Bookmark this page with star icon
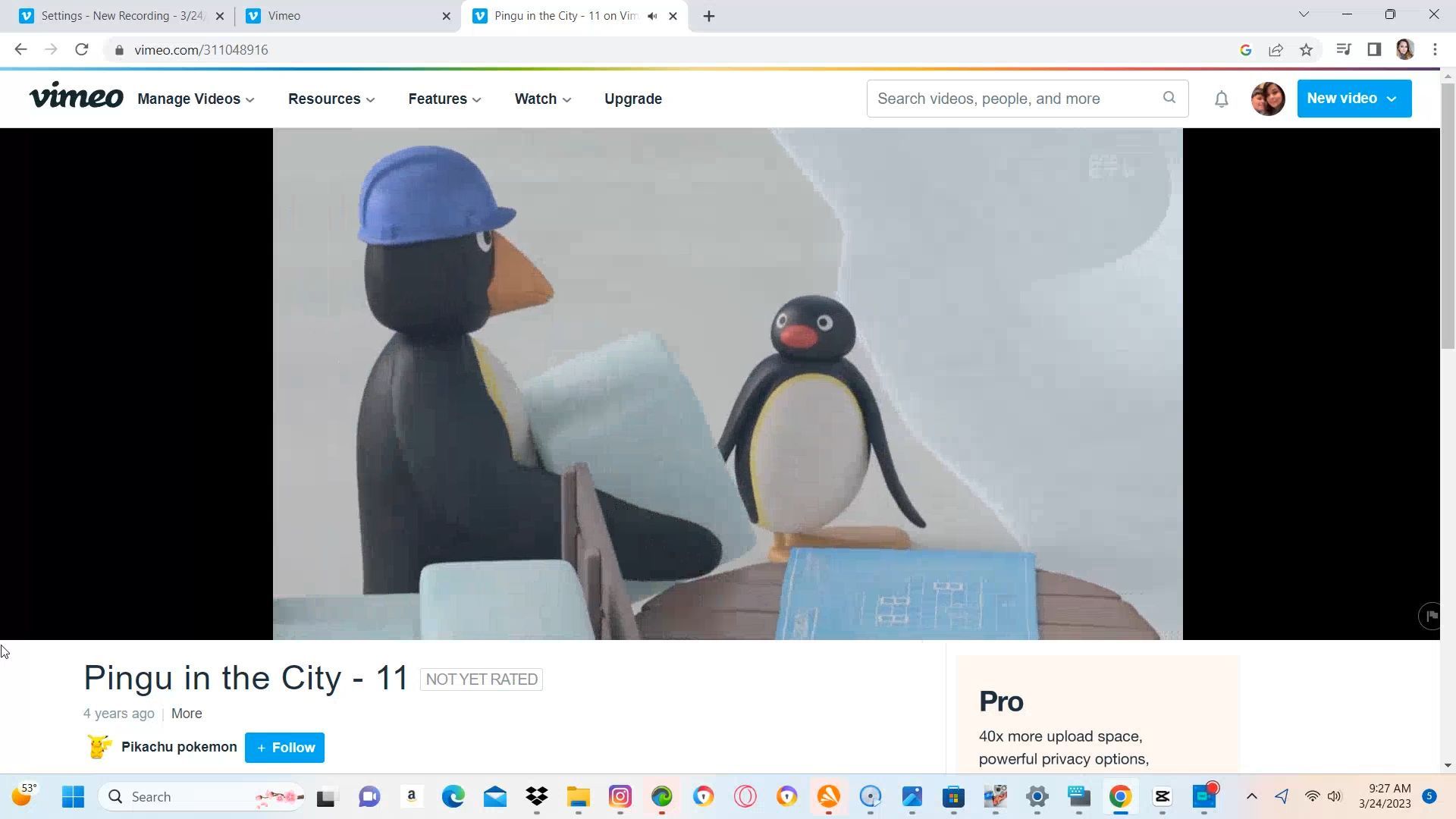 (x=1306, y=50)
